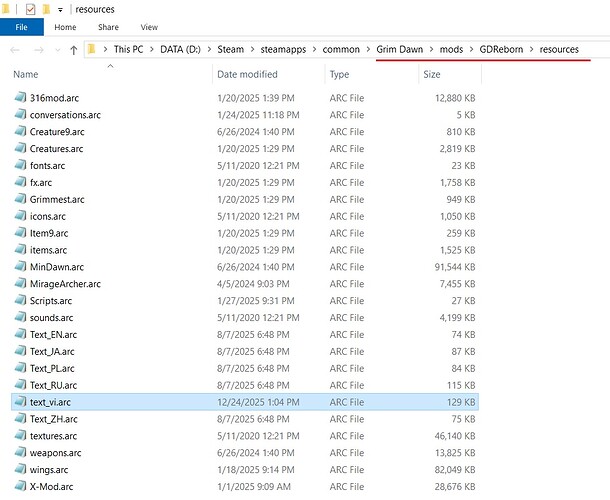The image size is (610, 500).
Task: Click the X-Mod.arc file icon
Action: [21, 485]
